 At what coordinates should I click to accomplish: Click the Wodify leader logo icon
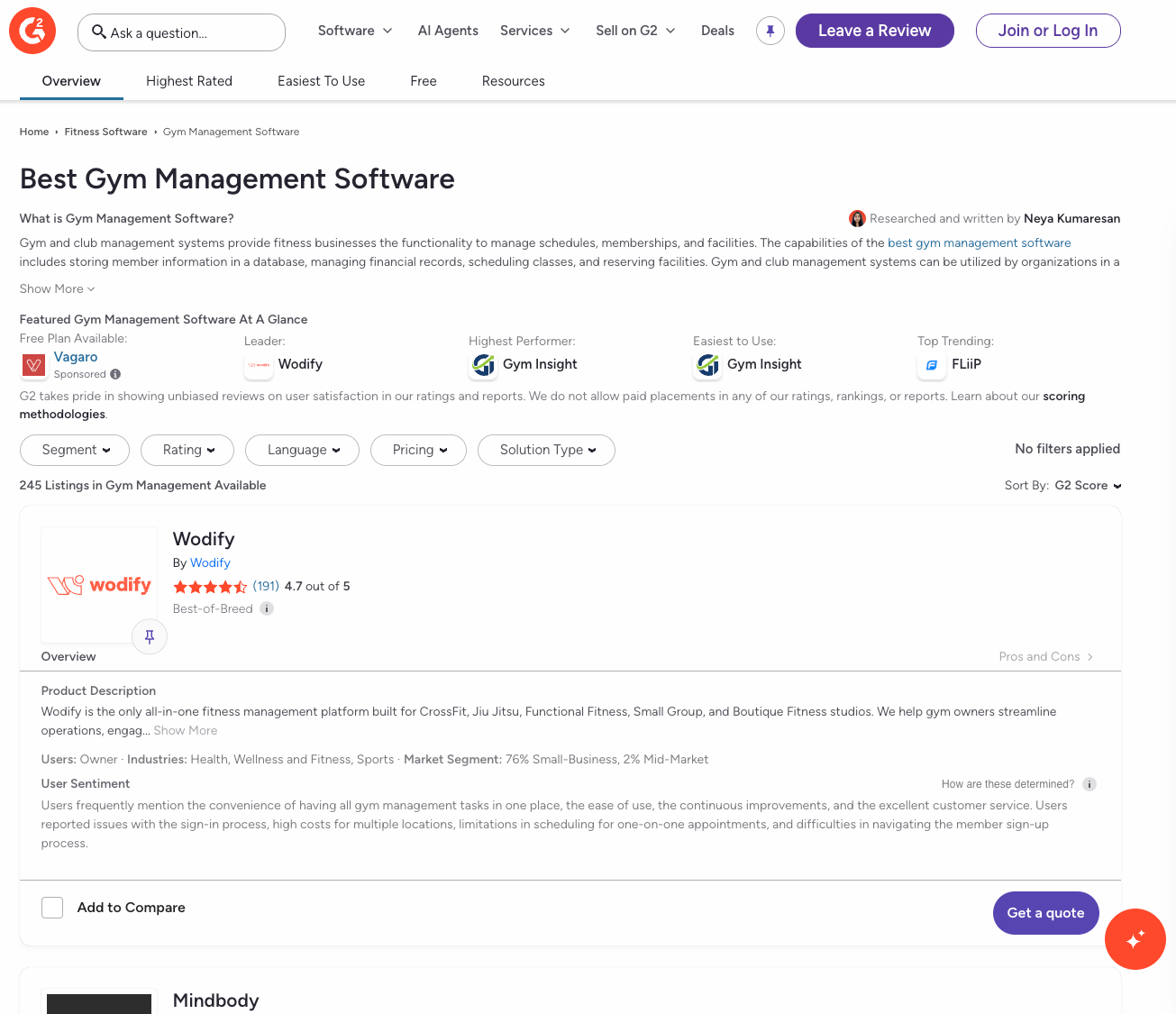pyautogui.click(x=259, y=365)
